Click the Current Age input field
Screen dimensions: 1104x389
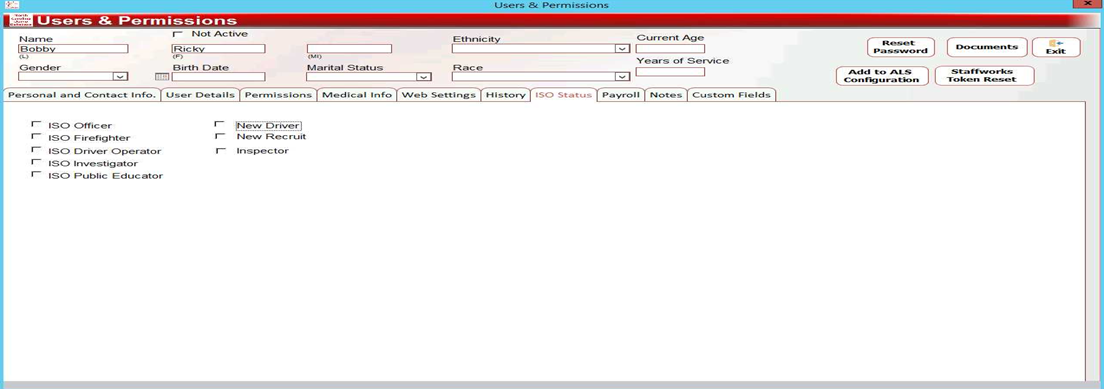[x=670, y=49]
